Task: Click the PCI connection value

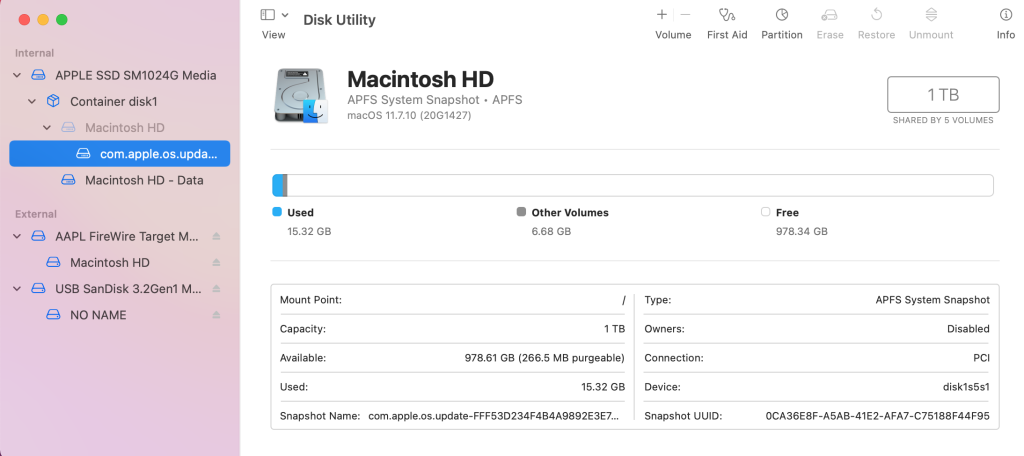Action: coord(982,358)
